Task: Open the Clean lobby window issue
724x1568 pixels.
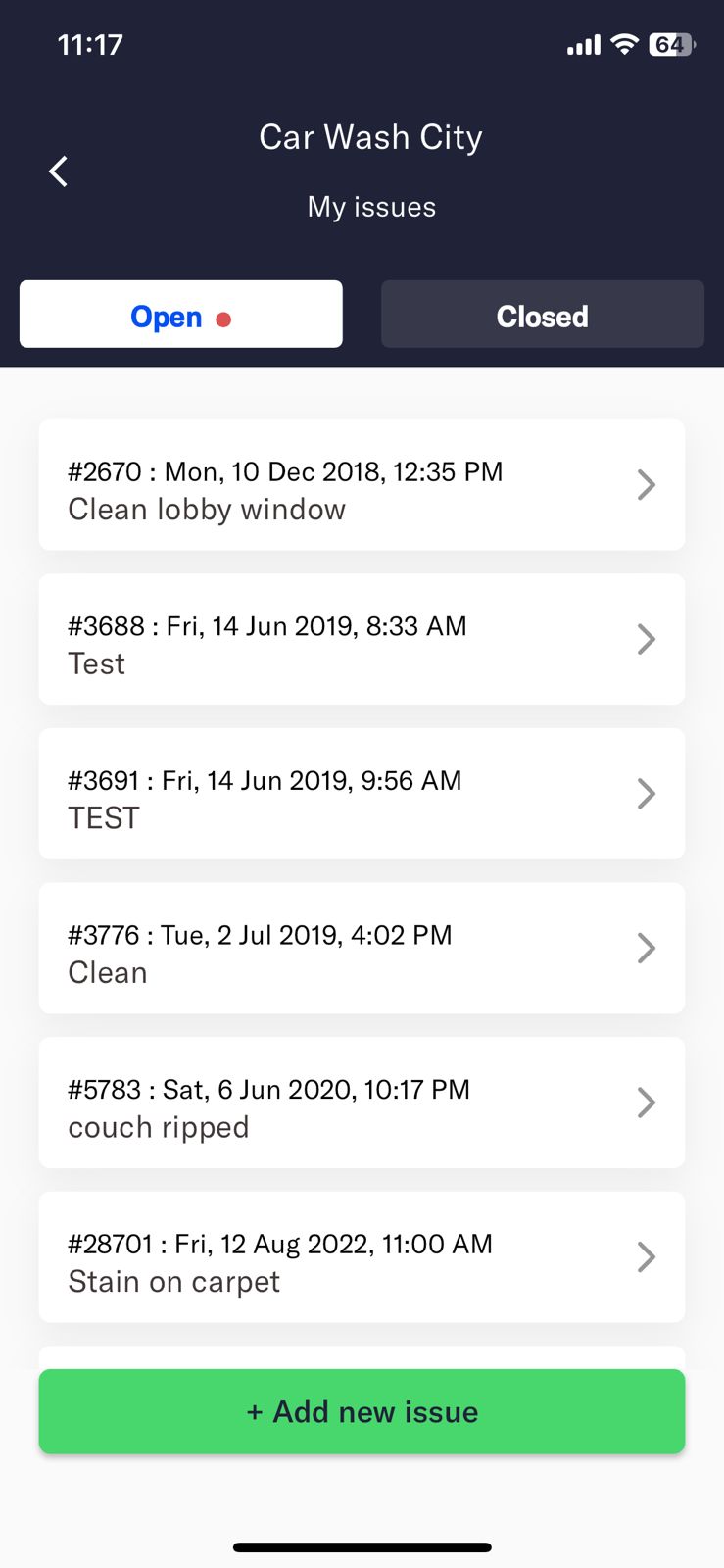Action: [x=207, y=510]
